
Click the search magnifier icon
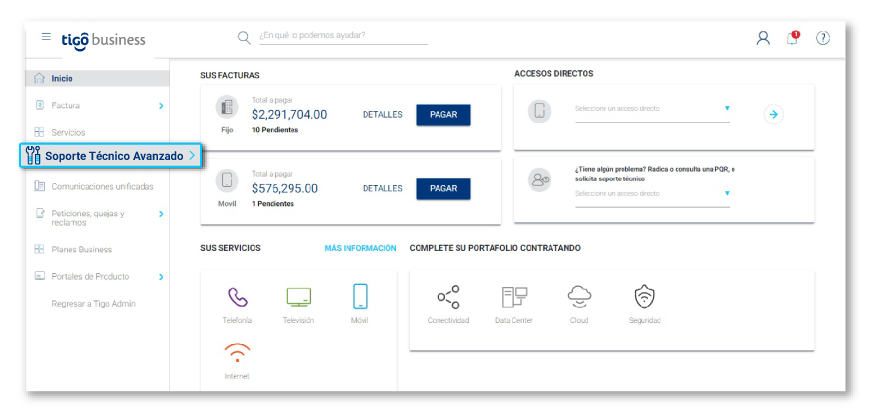click(244, 38)
